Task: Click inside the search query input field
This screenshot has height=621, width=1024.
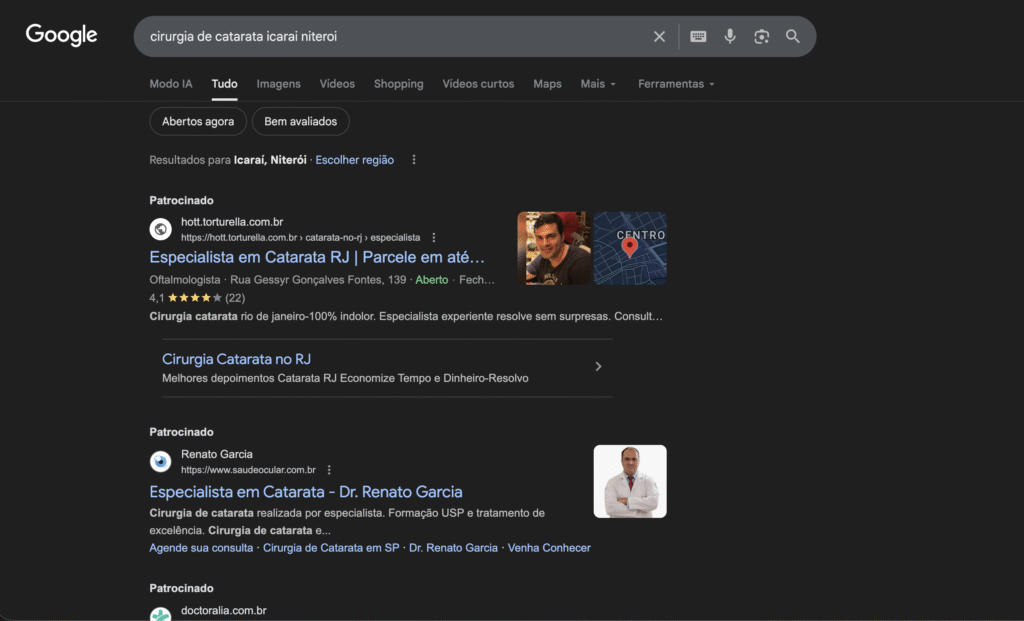Action: (x=392, y=37)
